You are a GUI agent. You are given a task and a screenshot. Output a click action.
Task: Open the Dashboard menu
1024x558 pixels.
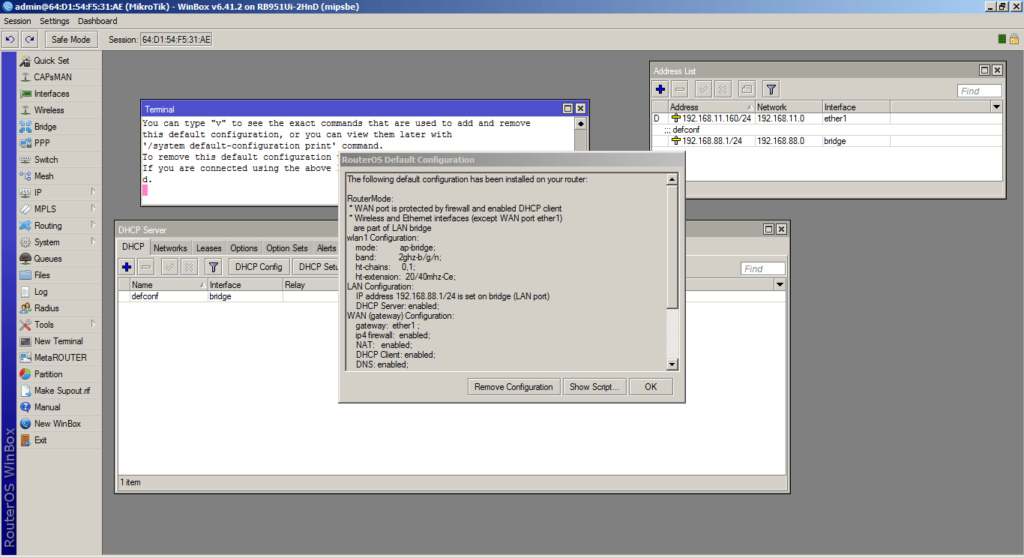pyautogui.click(x=97, y=21)
